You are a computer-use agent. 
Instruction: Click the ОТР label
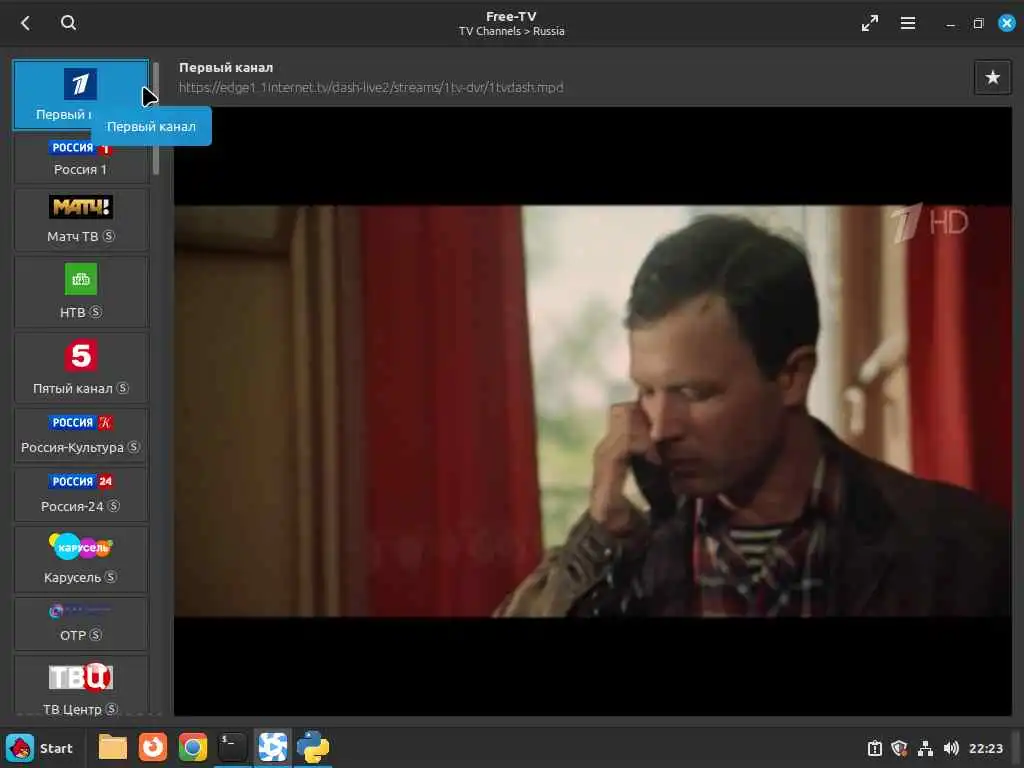72,635
